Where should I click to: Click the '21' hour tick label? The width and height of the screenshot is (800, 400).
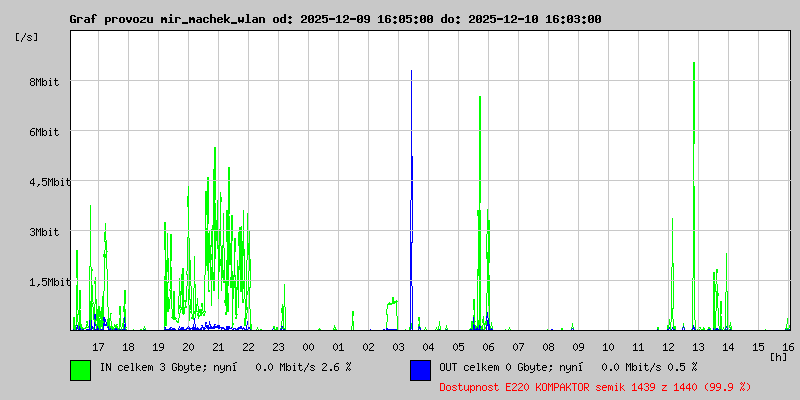pyautogui.click(x=218, y=347)
